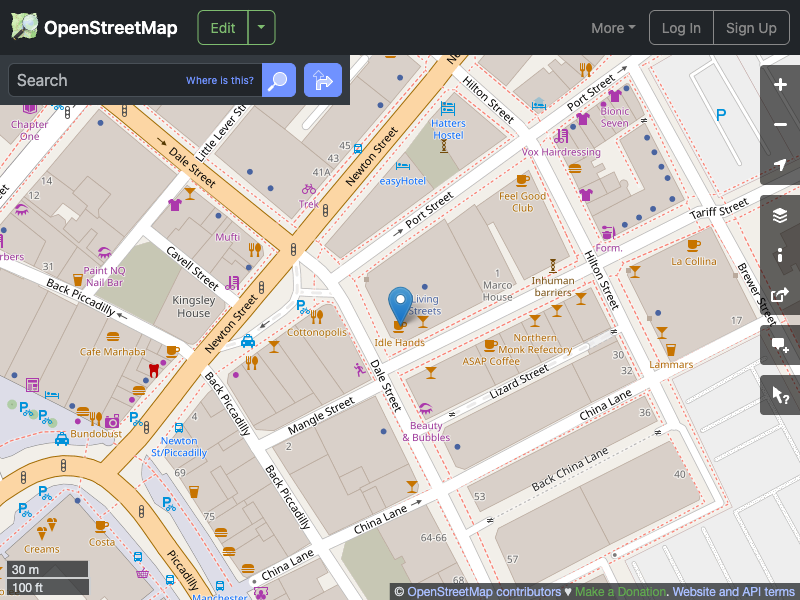
Task: Click inside the Search input field
Action: (x=120, y=80)
